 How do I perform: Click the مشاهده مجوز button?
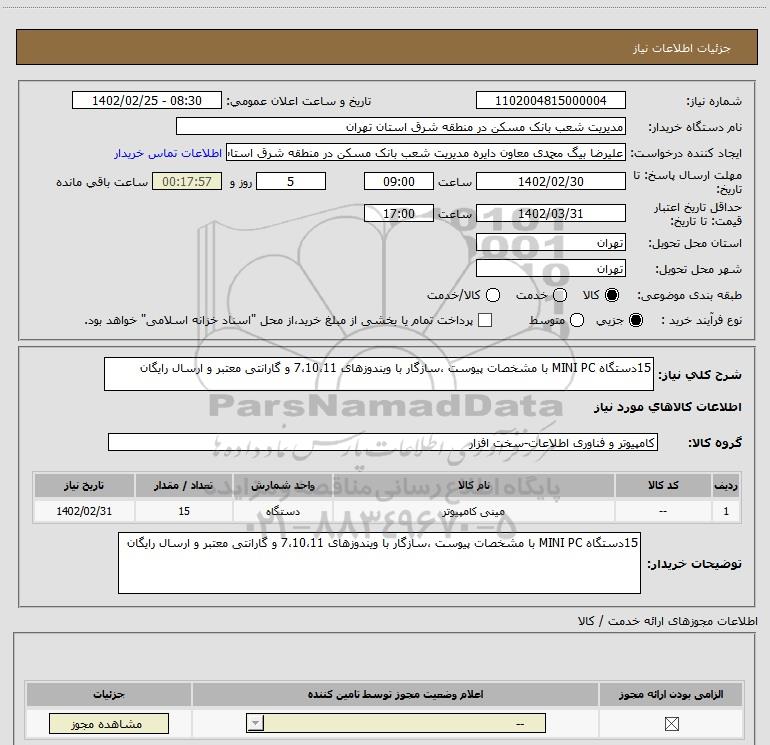(109, 723)
